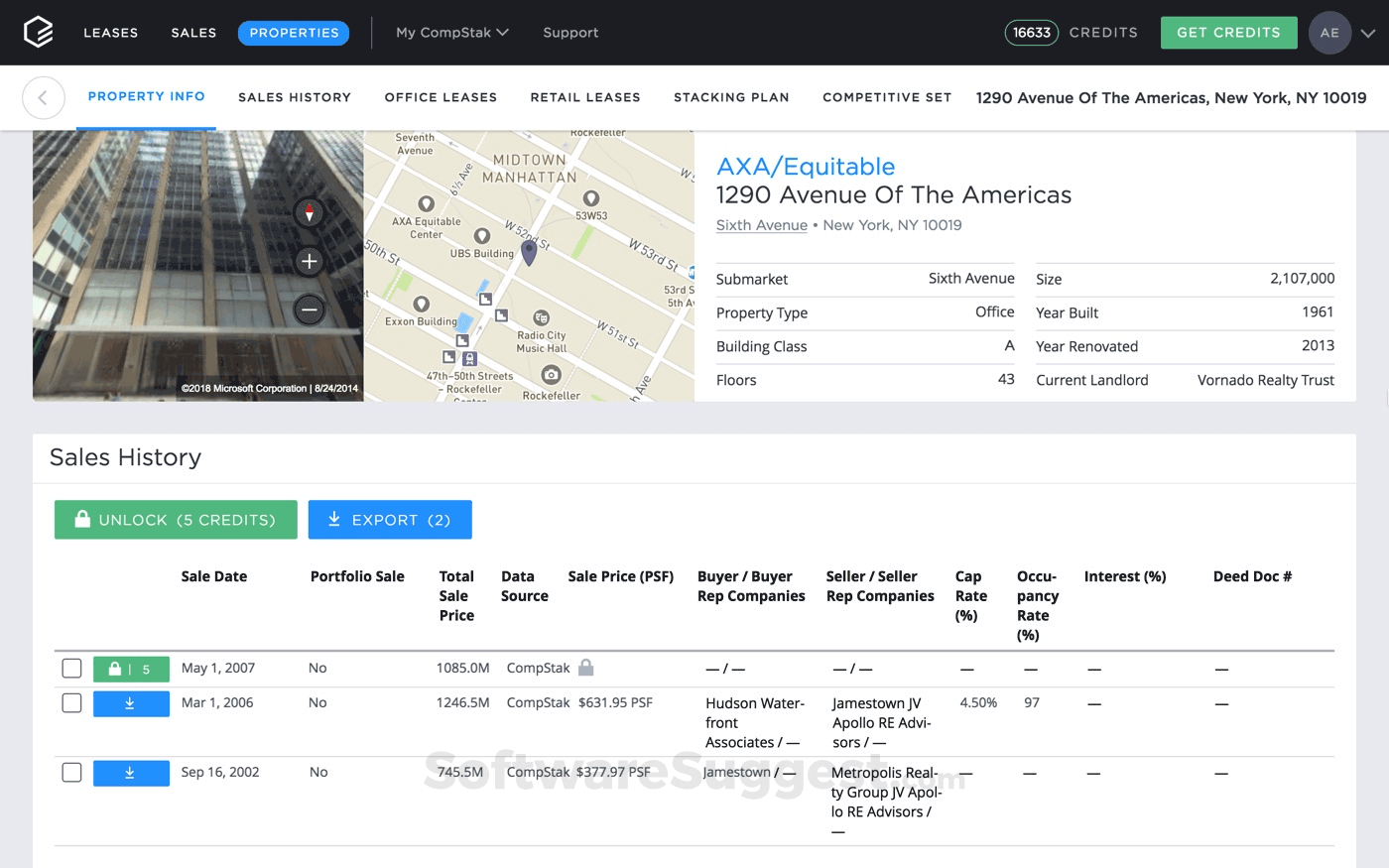This screenshot has width=1389, height=868.
Task: Download the Sep 16, 2002 sale comp
Action: (131, 773)
